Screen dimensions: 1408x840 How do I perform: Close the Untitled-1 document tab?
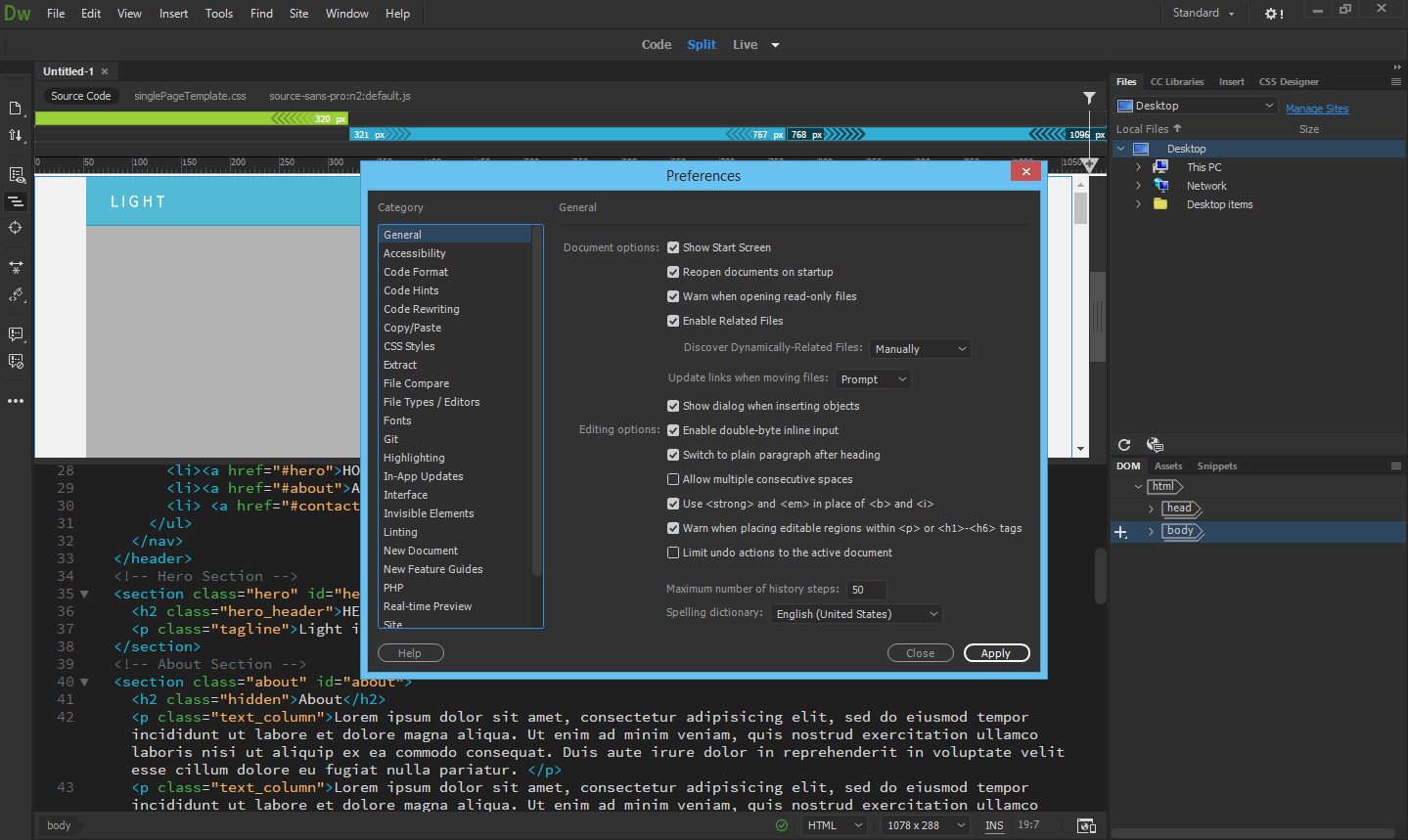click(x=105, y=71)
